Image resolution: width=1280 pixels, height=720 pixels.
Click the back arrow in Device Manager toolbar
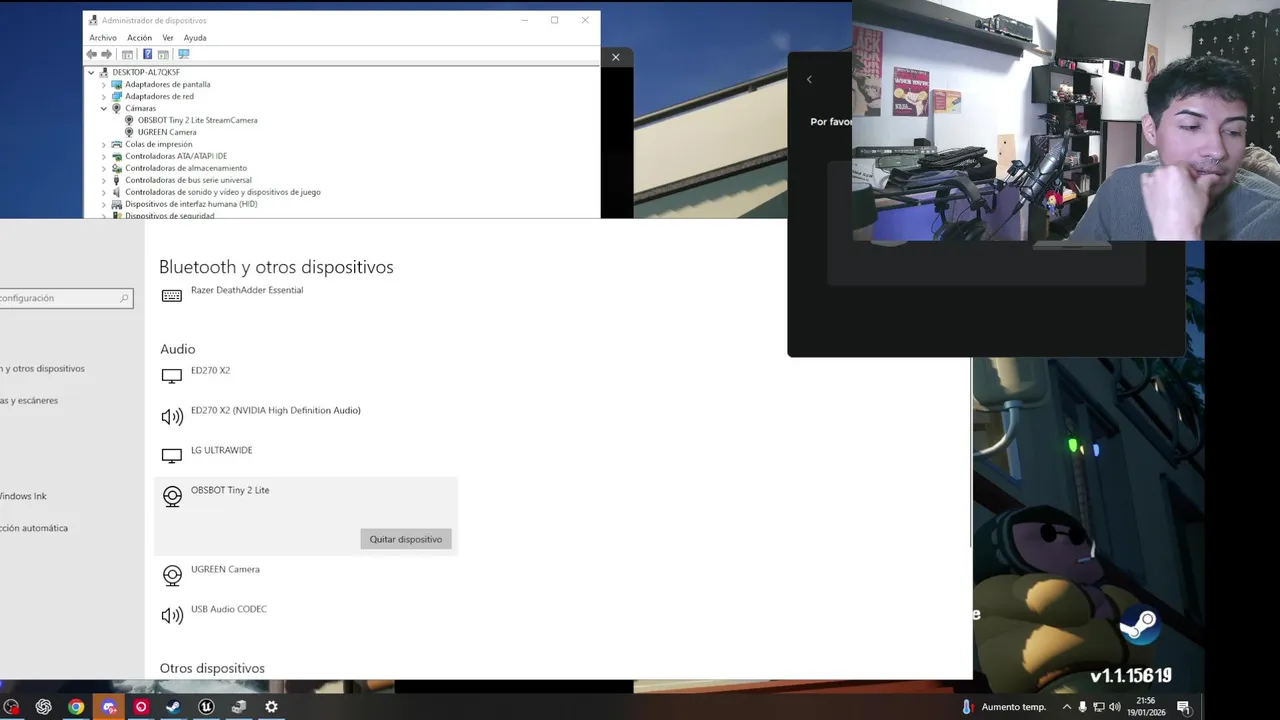point(92,54)
